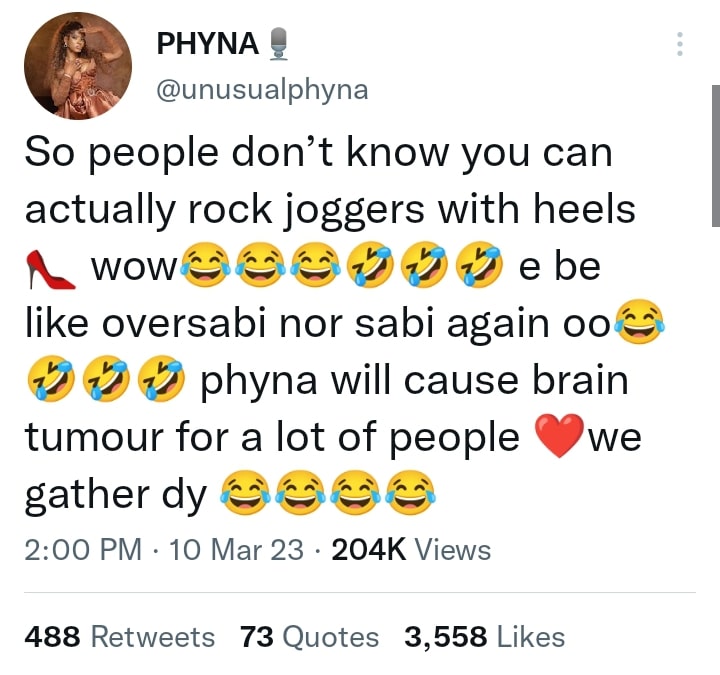Screen dimensions: 720x675
Task: Click the first rolling-laugh emoji before phyna
Action: point(51,378)
